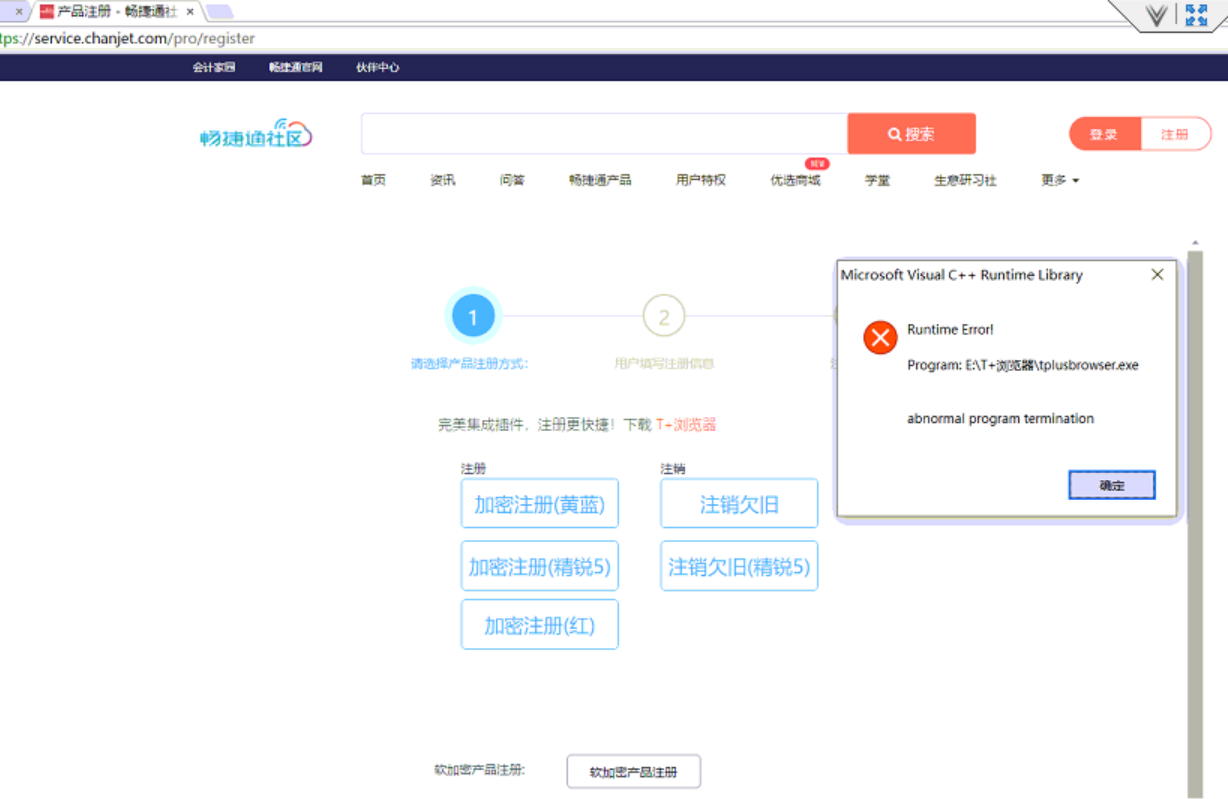Click the 登录 login button
1228x799 pixels.
pos(1104,134)
